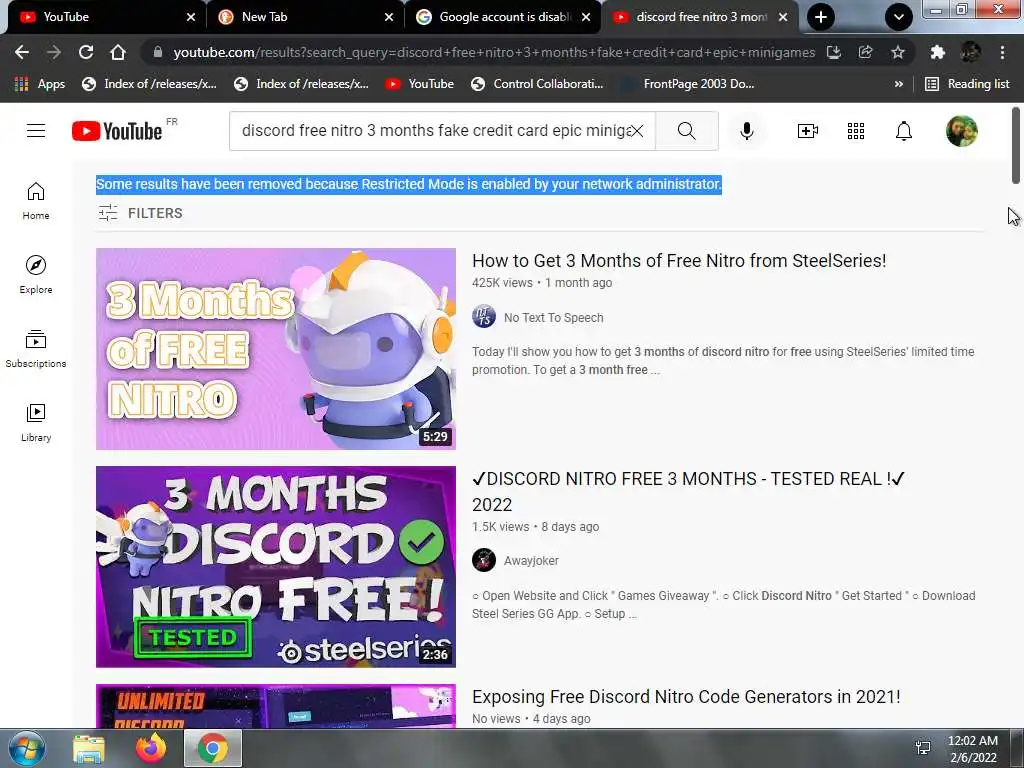Open the YouTube hamburger guide menu

pos(36,131)
